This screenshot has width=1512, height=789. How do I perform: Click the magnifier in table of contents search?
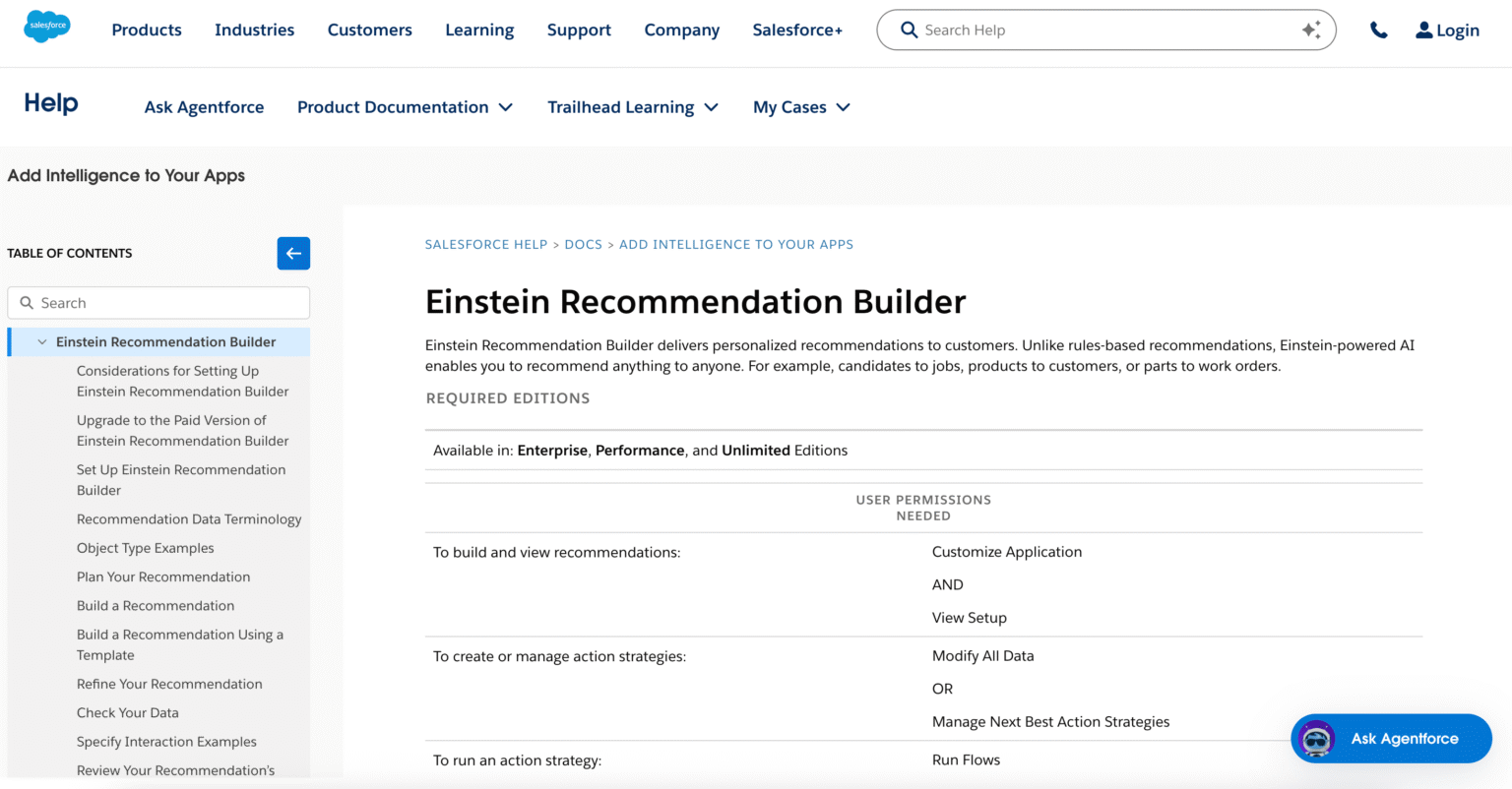pos(28,302)
